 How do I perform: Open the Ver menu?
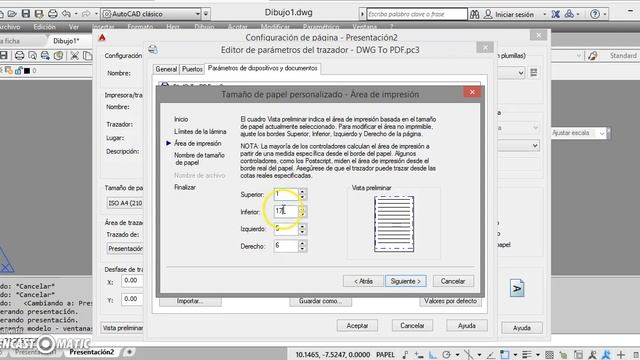73,27
